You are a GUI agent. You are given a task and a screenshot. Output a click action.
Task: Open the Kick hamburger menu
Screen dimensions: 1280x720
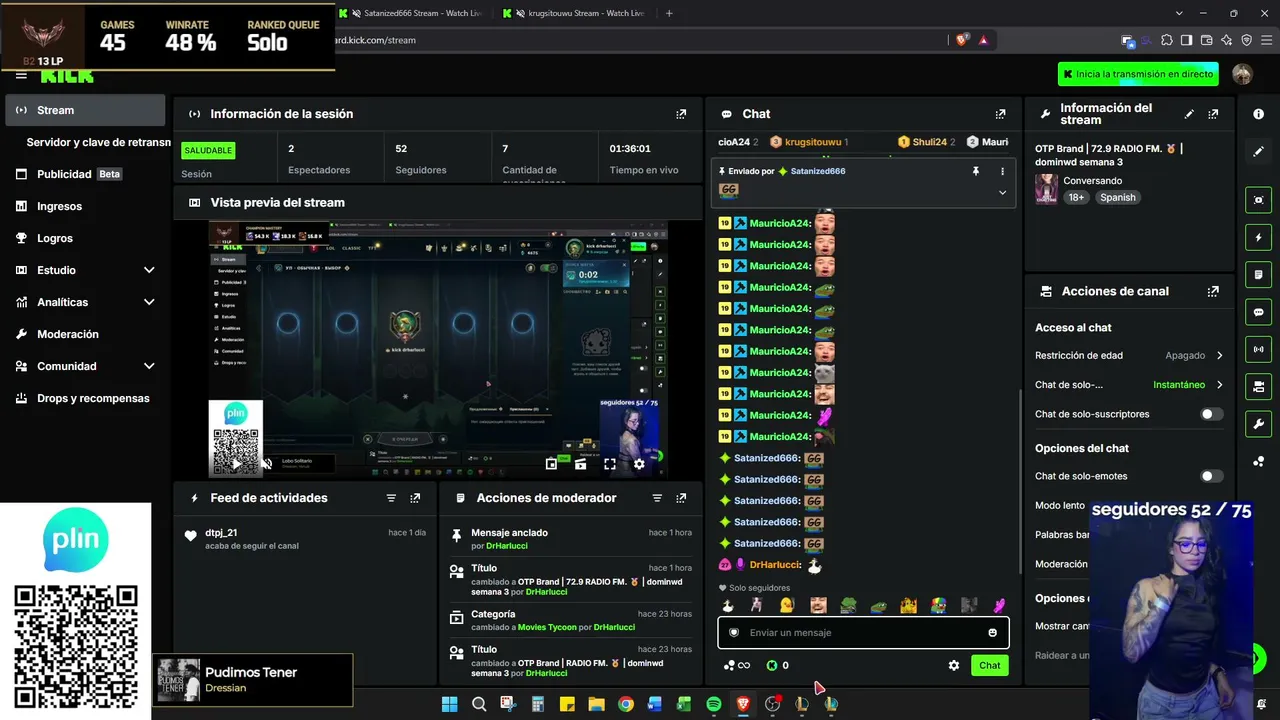click(x=21, y=76)
